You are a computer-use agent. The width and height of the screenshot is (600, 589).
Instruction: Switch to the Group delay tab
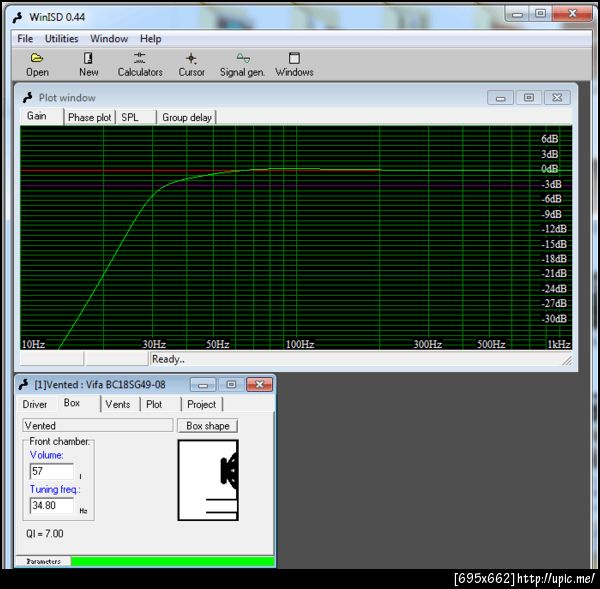tap(187, 117)
